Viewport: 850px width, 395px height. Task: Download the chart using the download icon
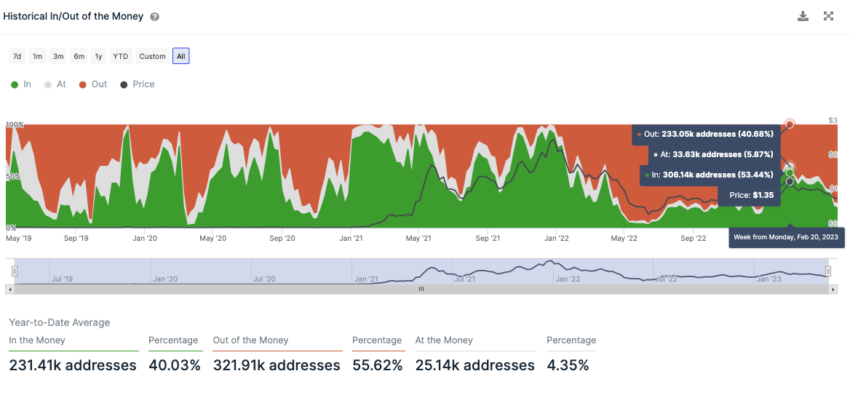[802, 16]
